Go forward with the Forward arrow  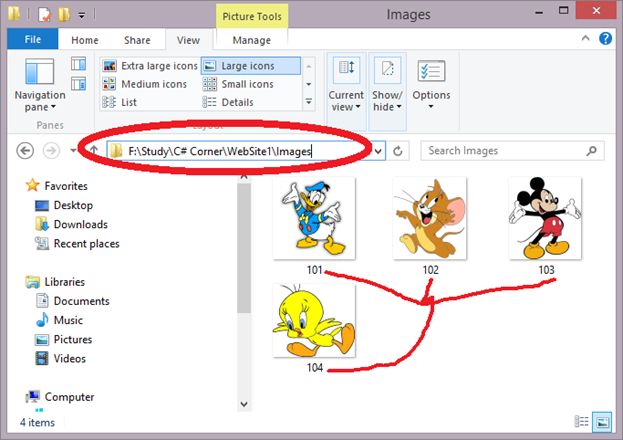click(x=51, y=151)
